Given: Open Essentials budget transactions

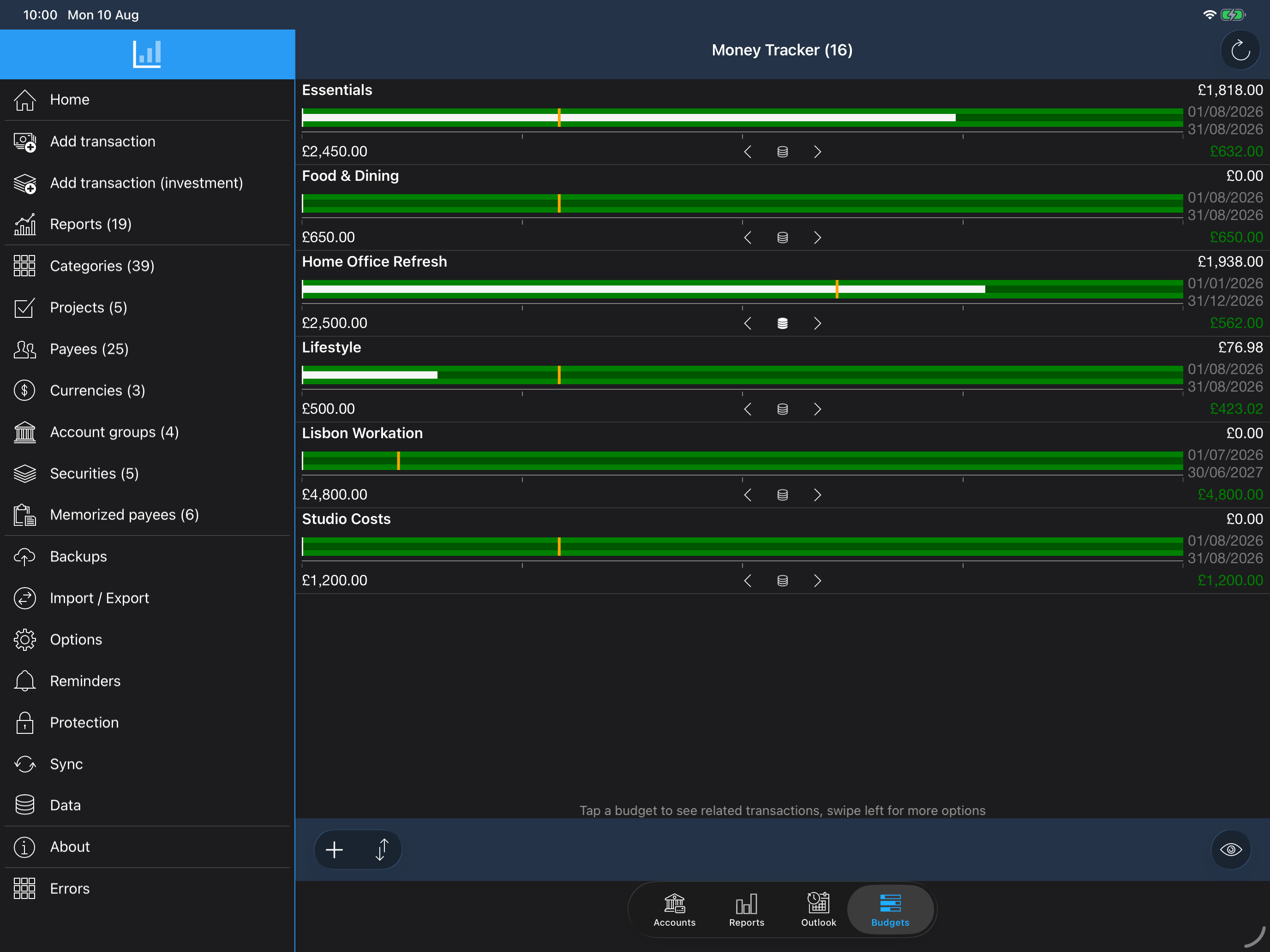Looking at the screenshot, I should [782, 122].
